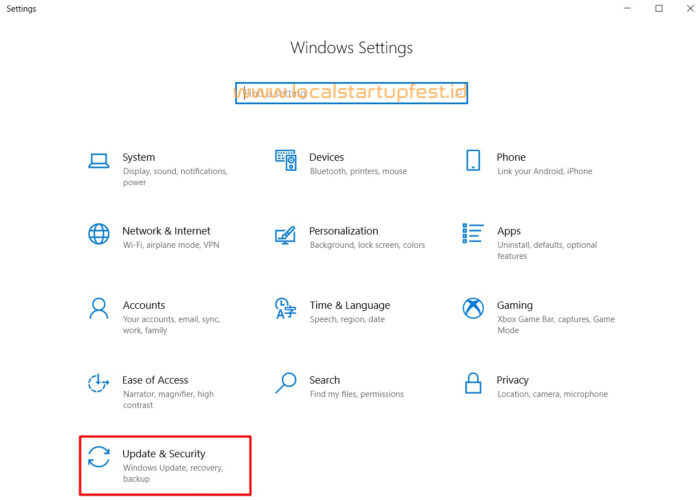Open the Network & Internet globe icon

(99, 234)
